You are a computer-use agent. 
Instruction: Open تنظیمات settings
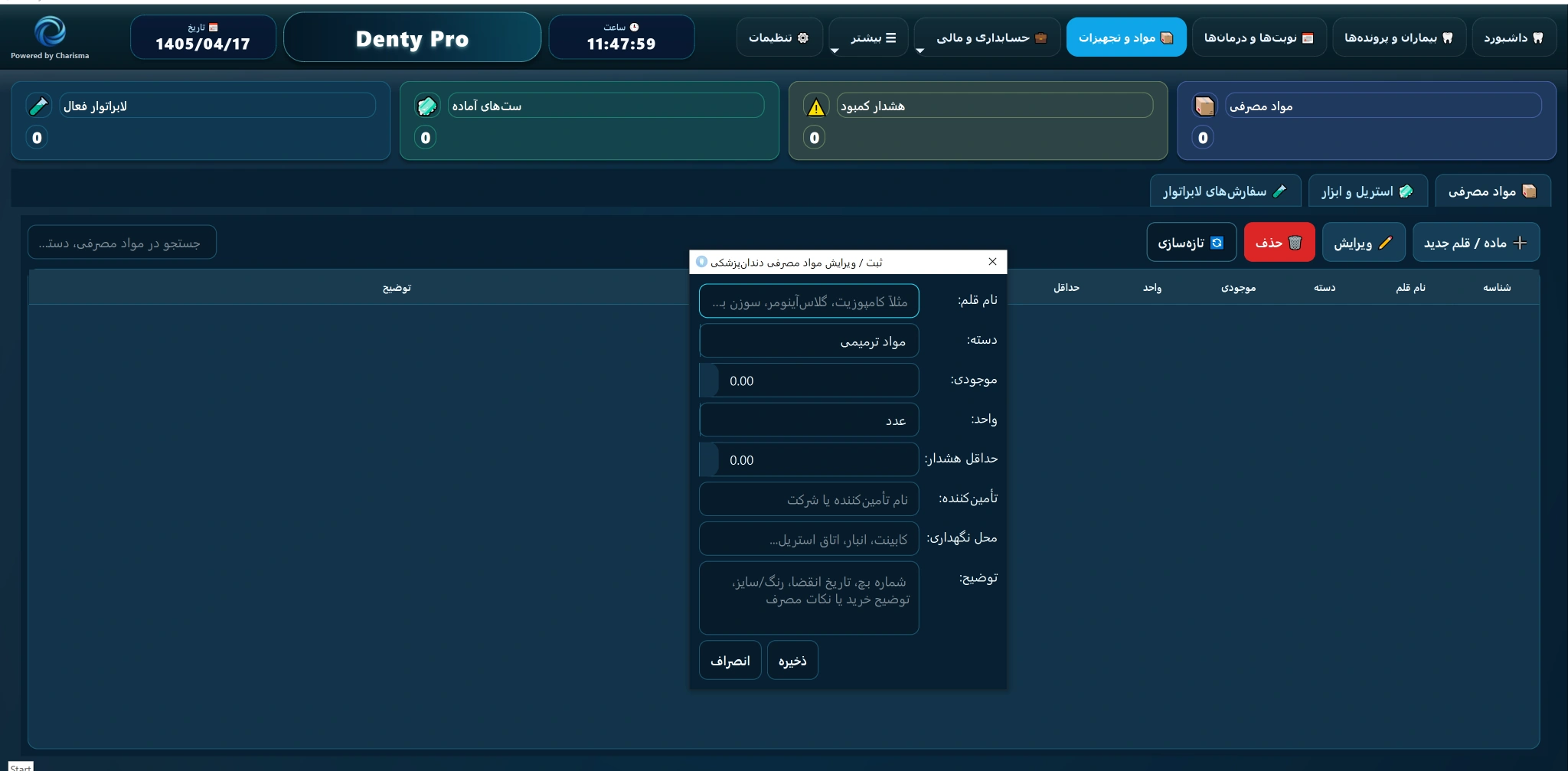click(x=779, y=38)
